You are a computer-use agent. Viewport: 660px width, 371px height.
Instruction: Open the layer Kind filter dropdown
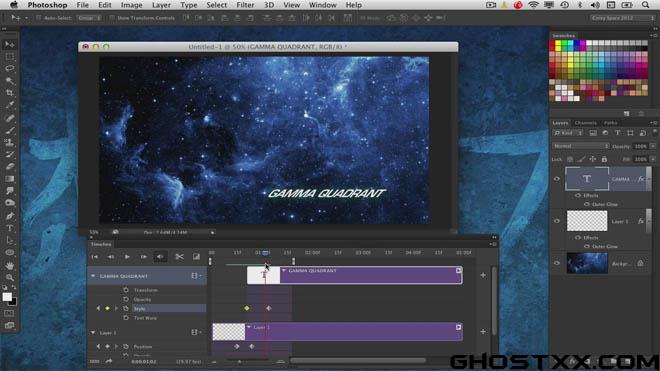coord(568,133)
